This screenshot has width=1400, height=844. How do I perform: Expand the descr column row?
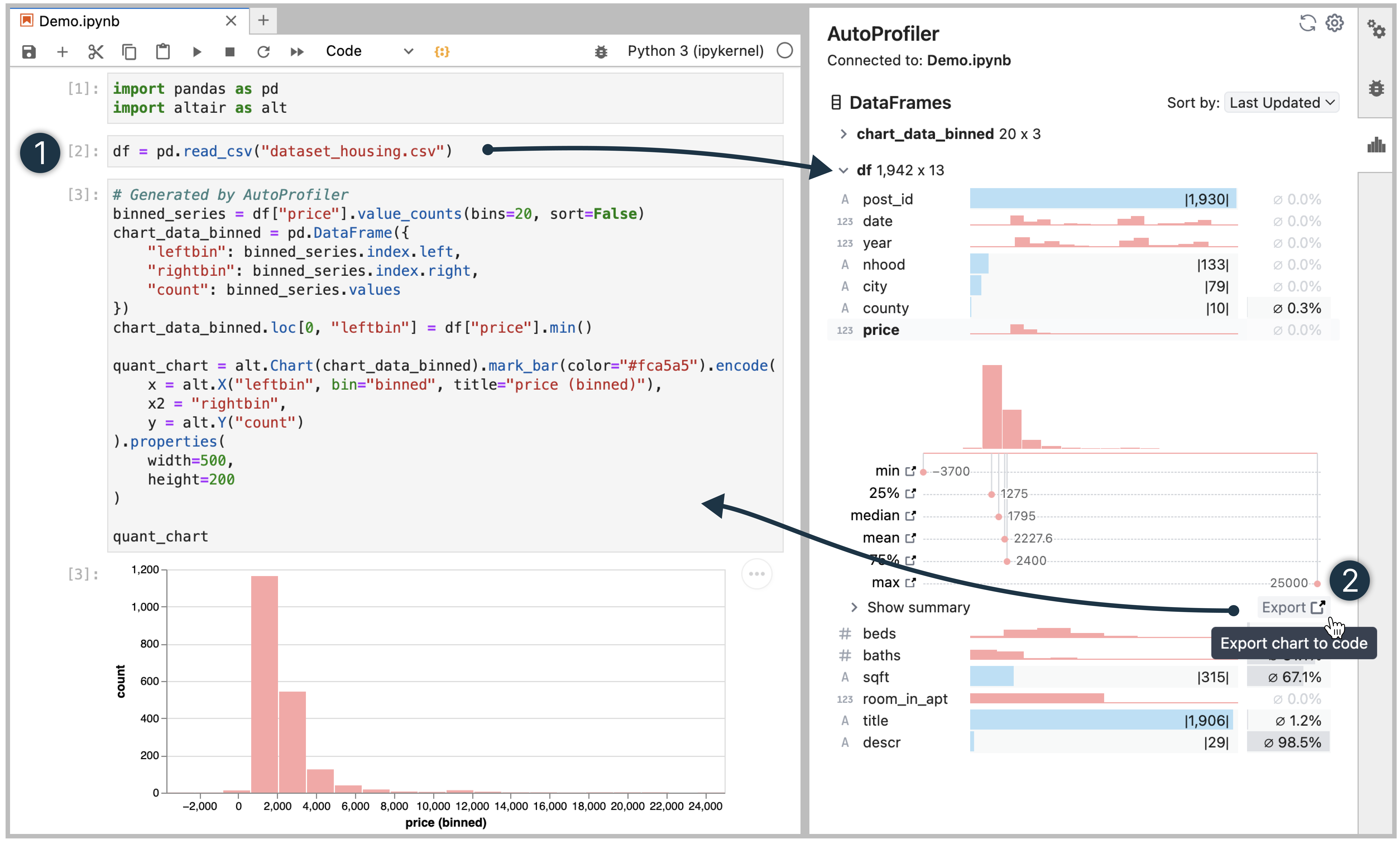tap(1083, 743)
